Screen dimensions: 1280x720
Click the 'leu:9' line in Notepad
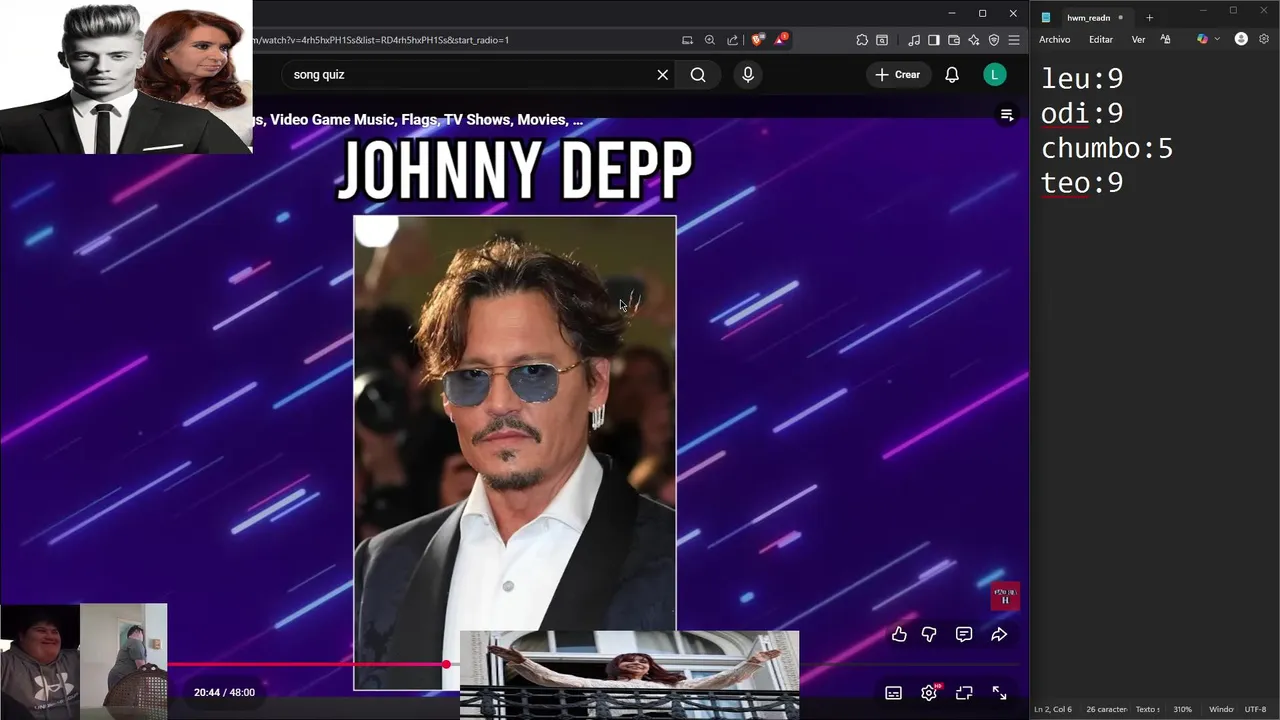point(1082,78)
